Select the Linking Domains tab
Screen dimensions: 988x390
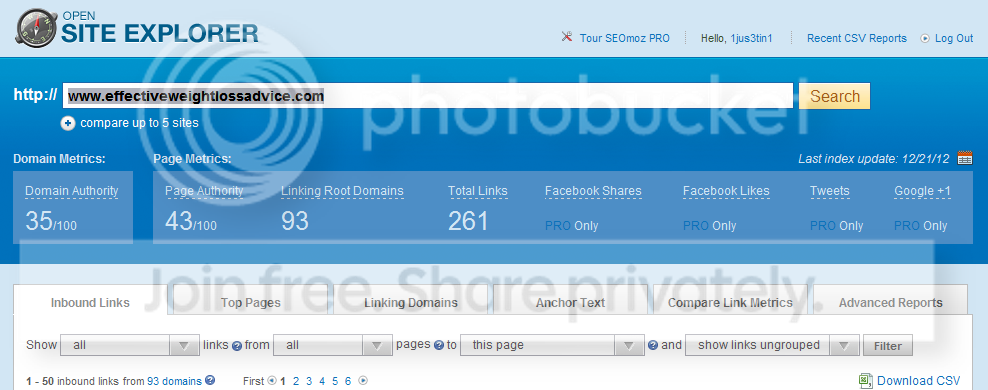click(411, 302)
